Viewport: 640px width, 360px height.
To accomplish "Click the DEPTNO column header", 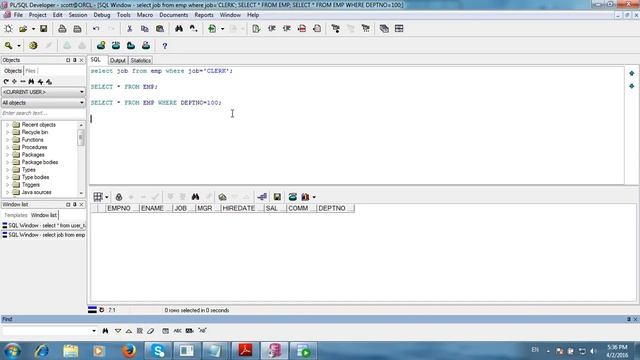I will click(x=336, y=208).
